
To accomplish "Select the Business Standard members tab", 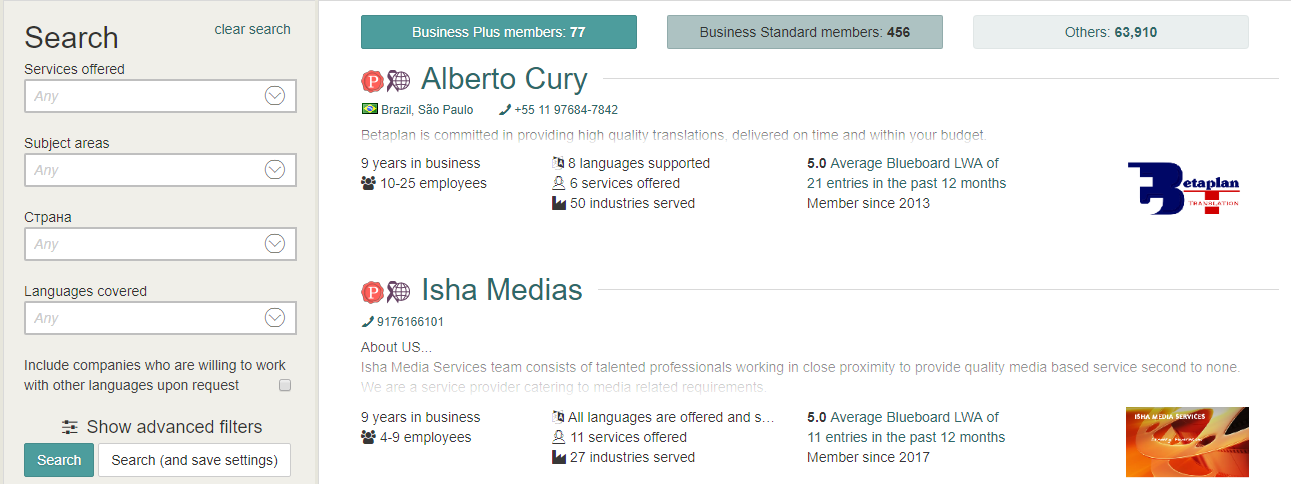I will tap(804, 32).
